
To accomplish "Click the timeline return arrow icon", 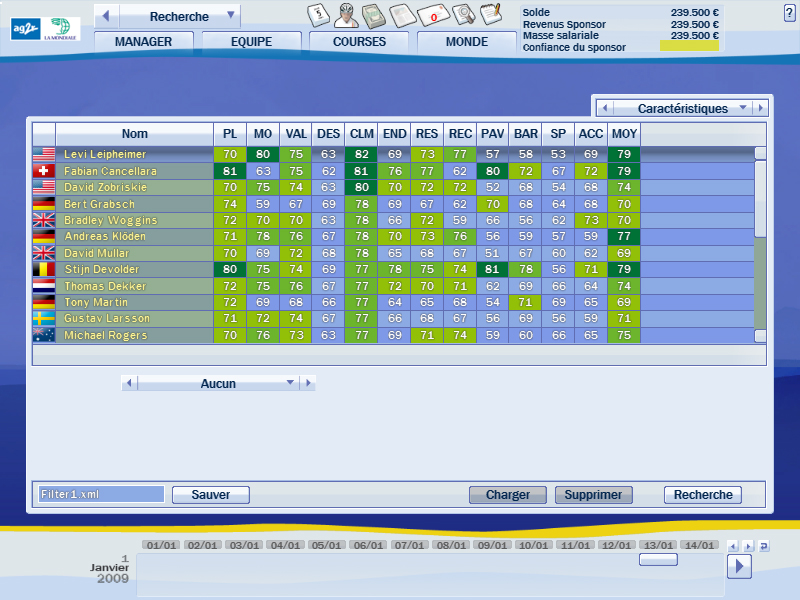I will coord(765,546).
